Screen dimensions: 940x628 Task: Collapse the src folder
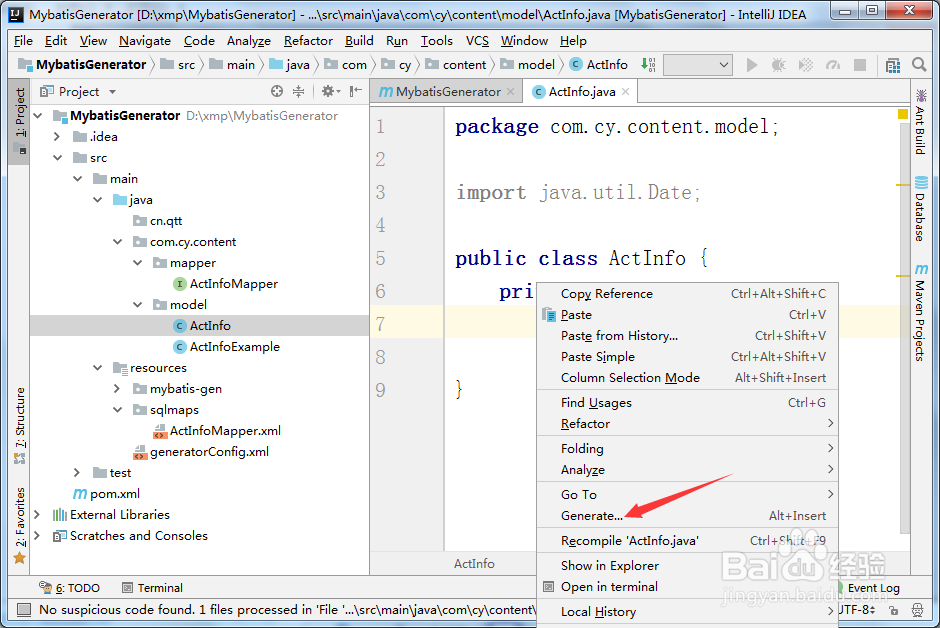click(58, 158)
